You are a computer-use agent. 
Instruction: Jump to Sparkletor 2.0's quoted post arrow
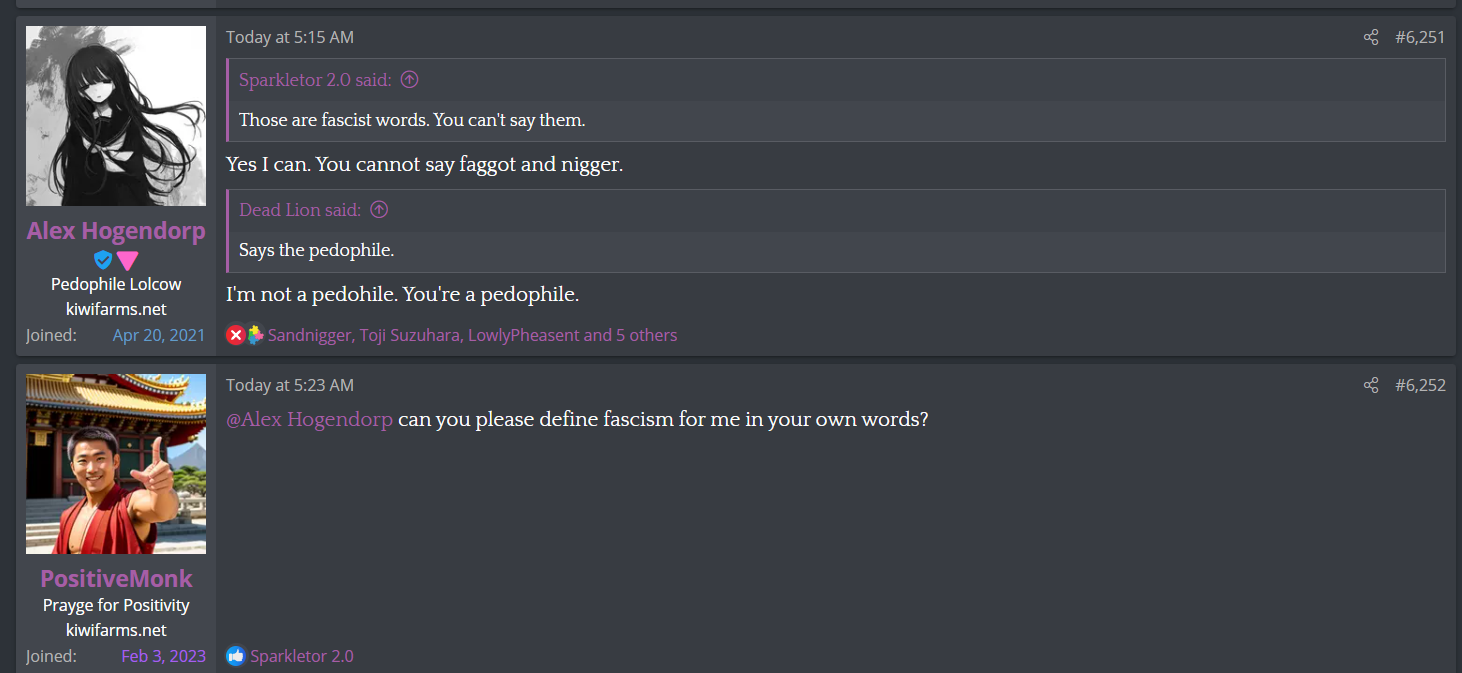coord(409,80)
